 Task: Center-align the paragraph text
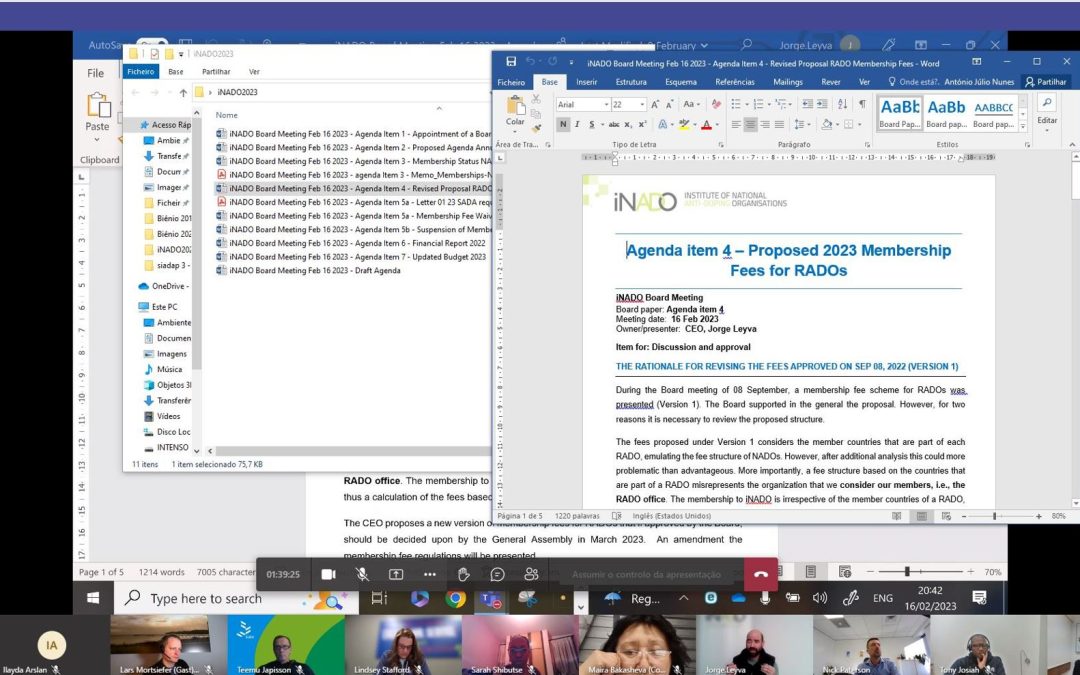click(750, 125)
